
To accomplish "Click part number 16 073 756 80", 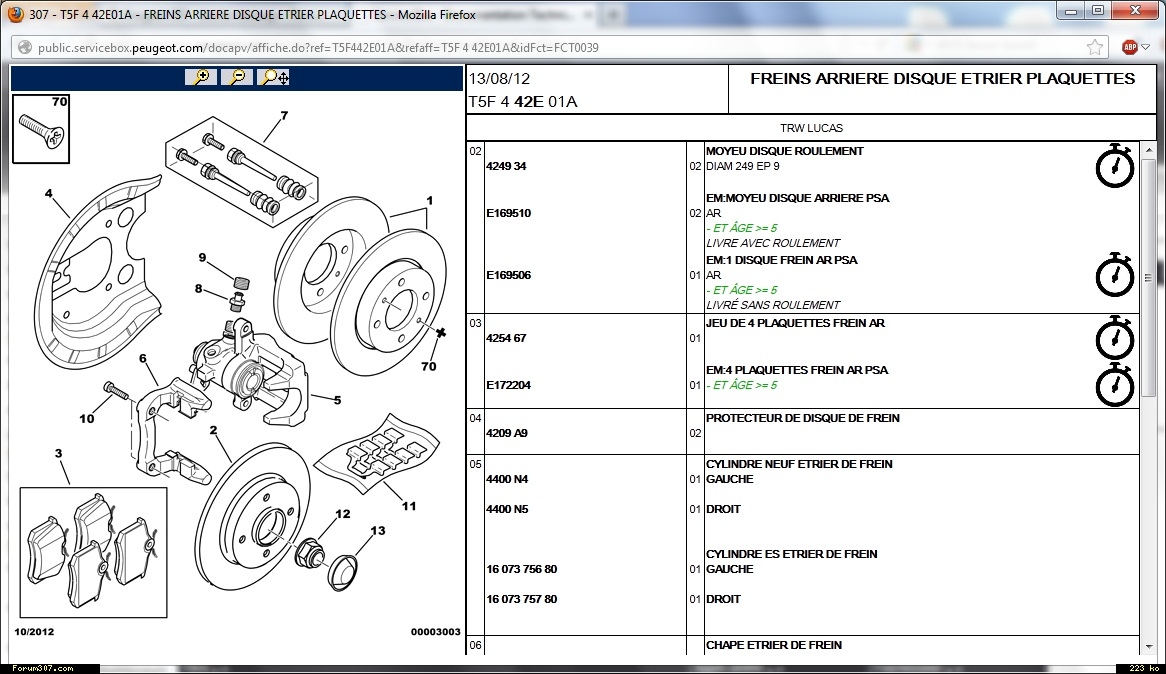I will point(521,570).
